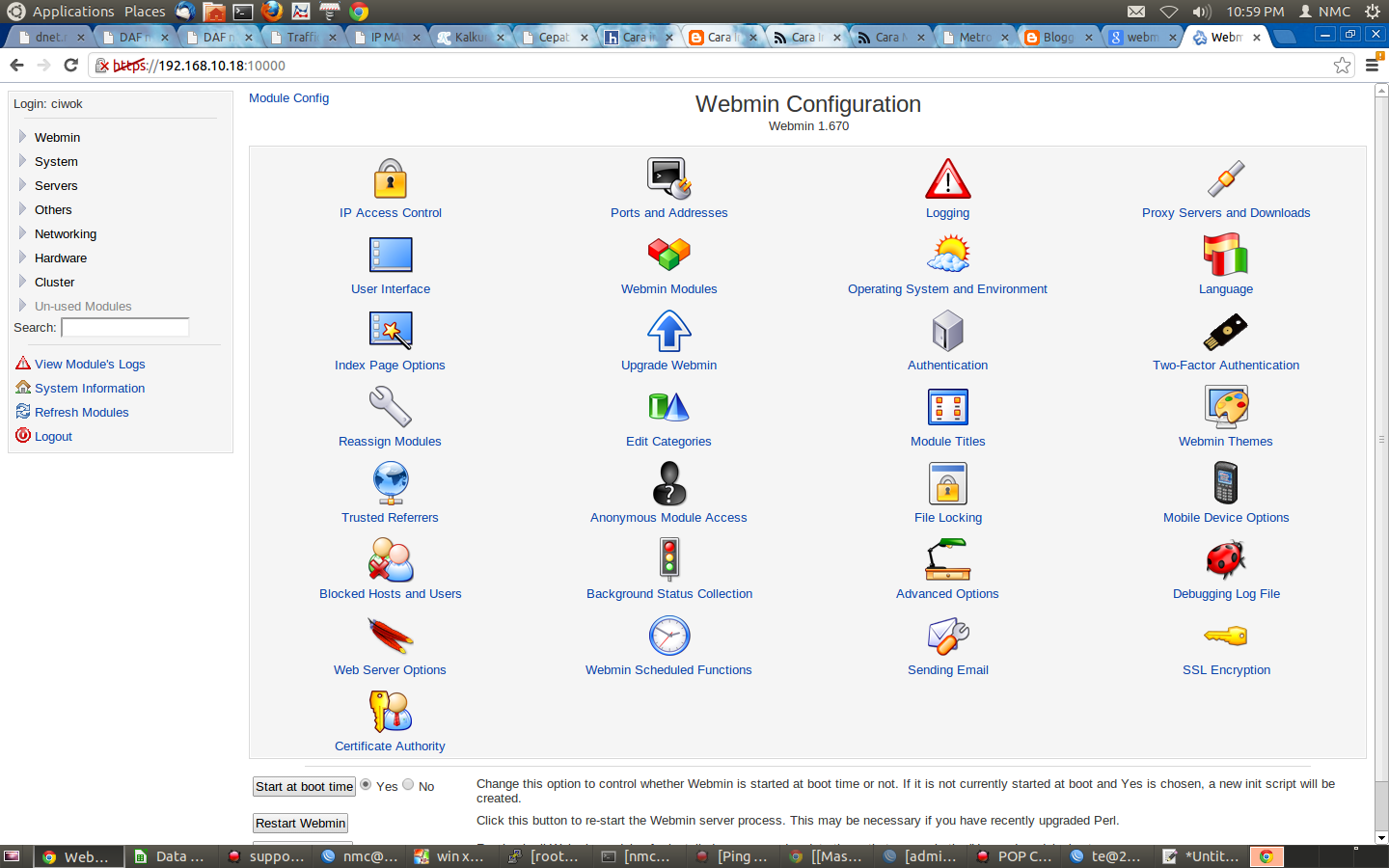Click the File Locking icon
1389x868 pixels.
(x=947, y=483)
